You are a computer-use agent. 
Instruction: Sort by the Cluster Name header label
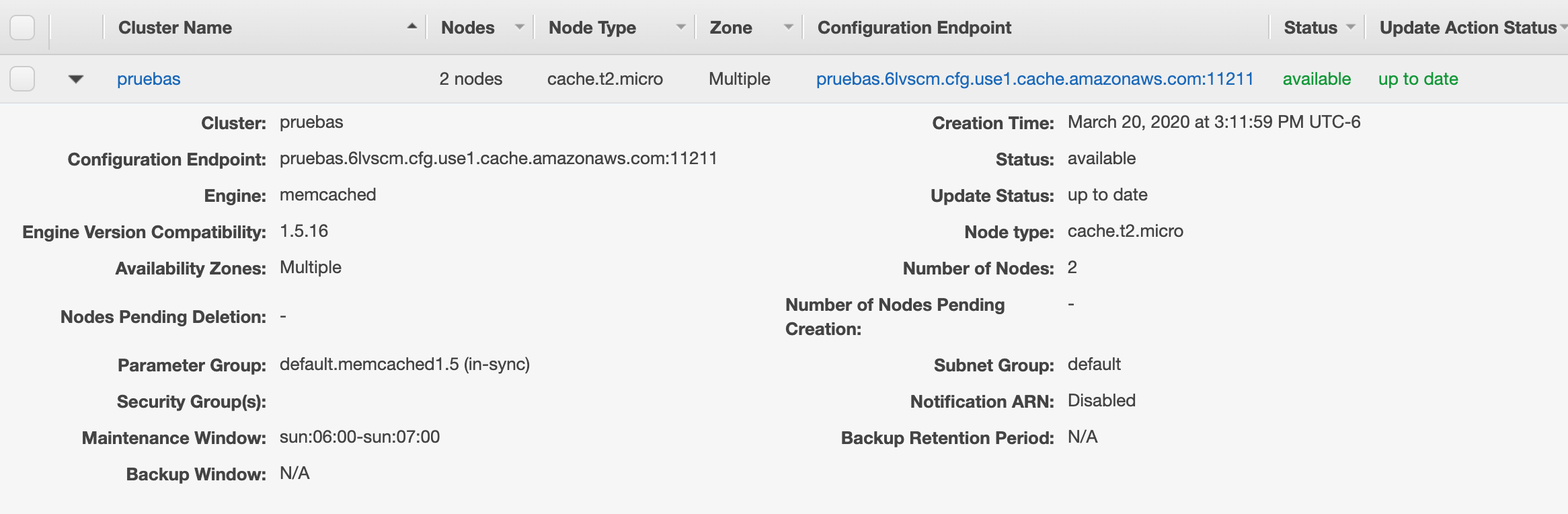(x=175, y=28)
